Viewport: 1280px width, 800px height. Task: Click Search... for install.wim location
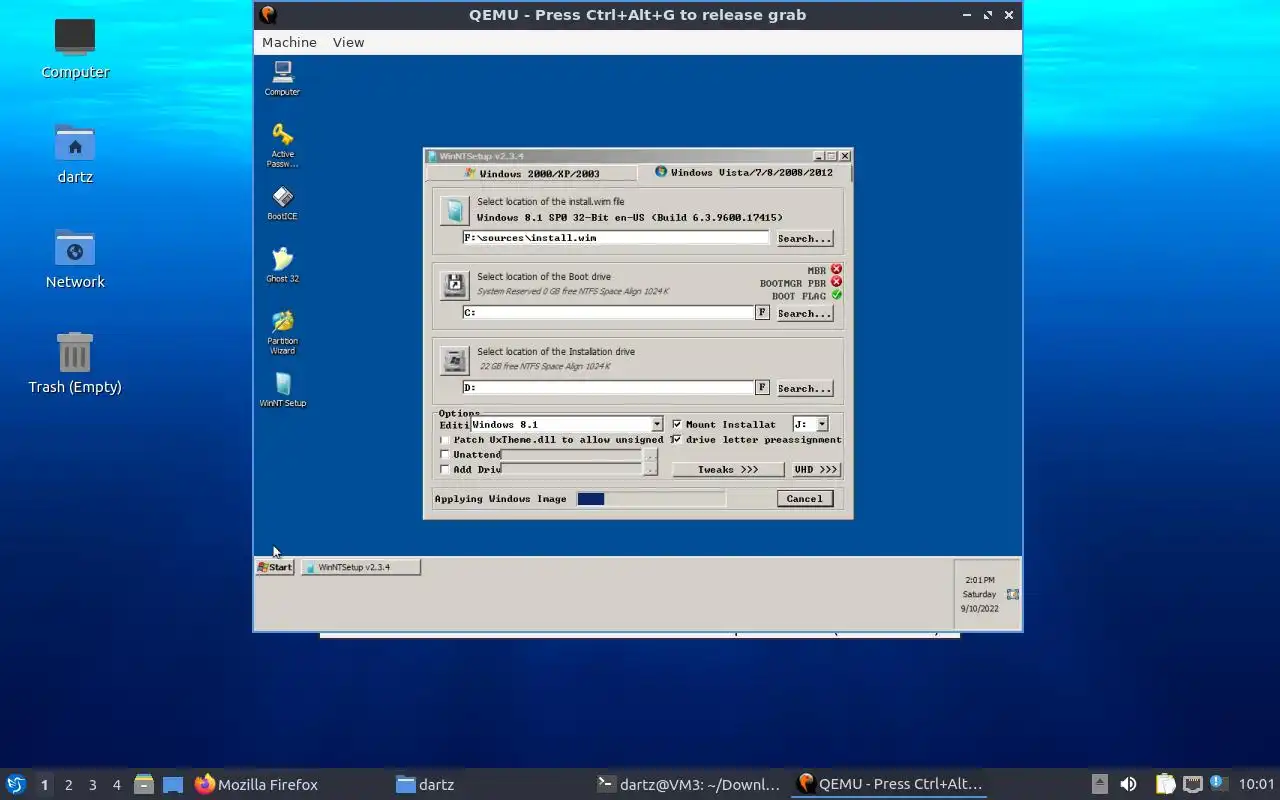804,238
